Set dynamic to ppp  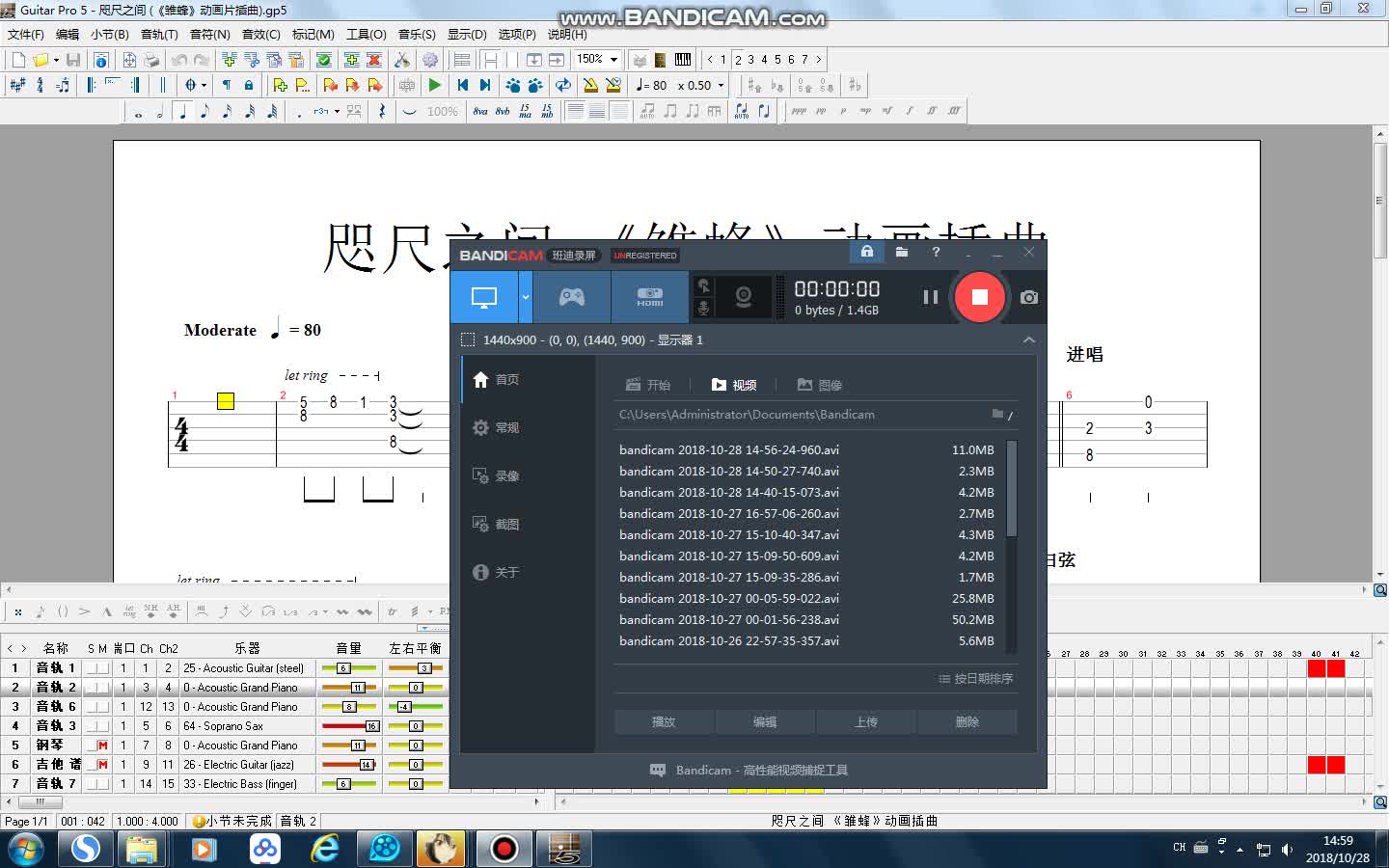coord(799,111)
